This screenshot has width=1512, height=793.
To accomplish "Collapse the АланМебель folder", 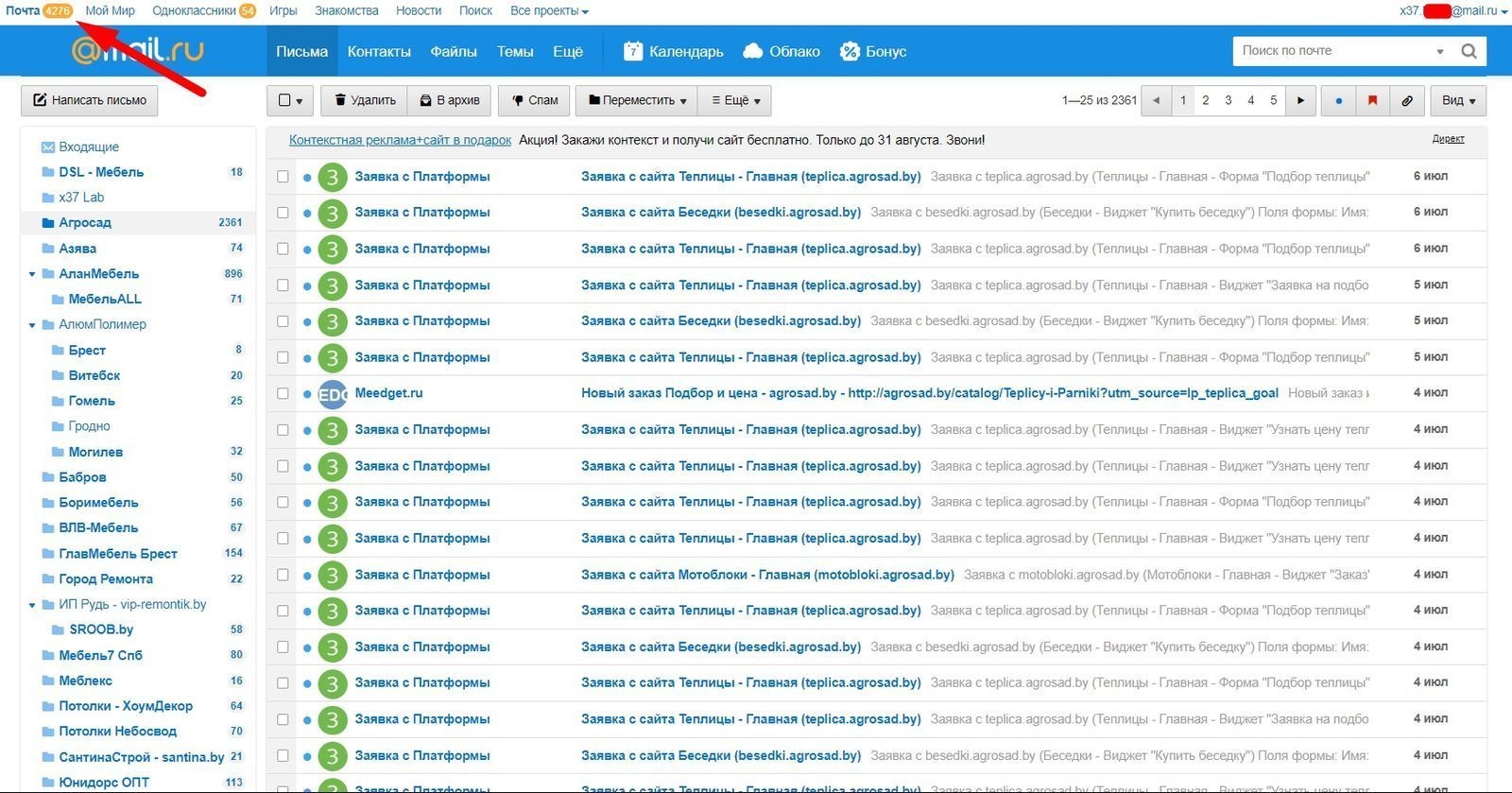I will coord(32,274).
